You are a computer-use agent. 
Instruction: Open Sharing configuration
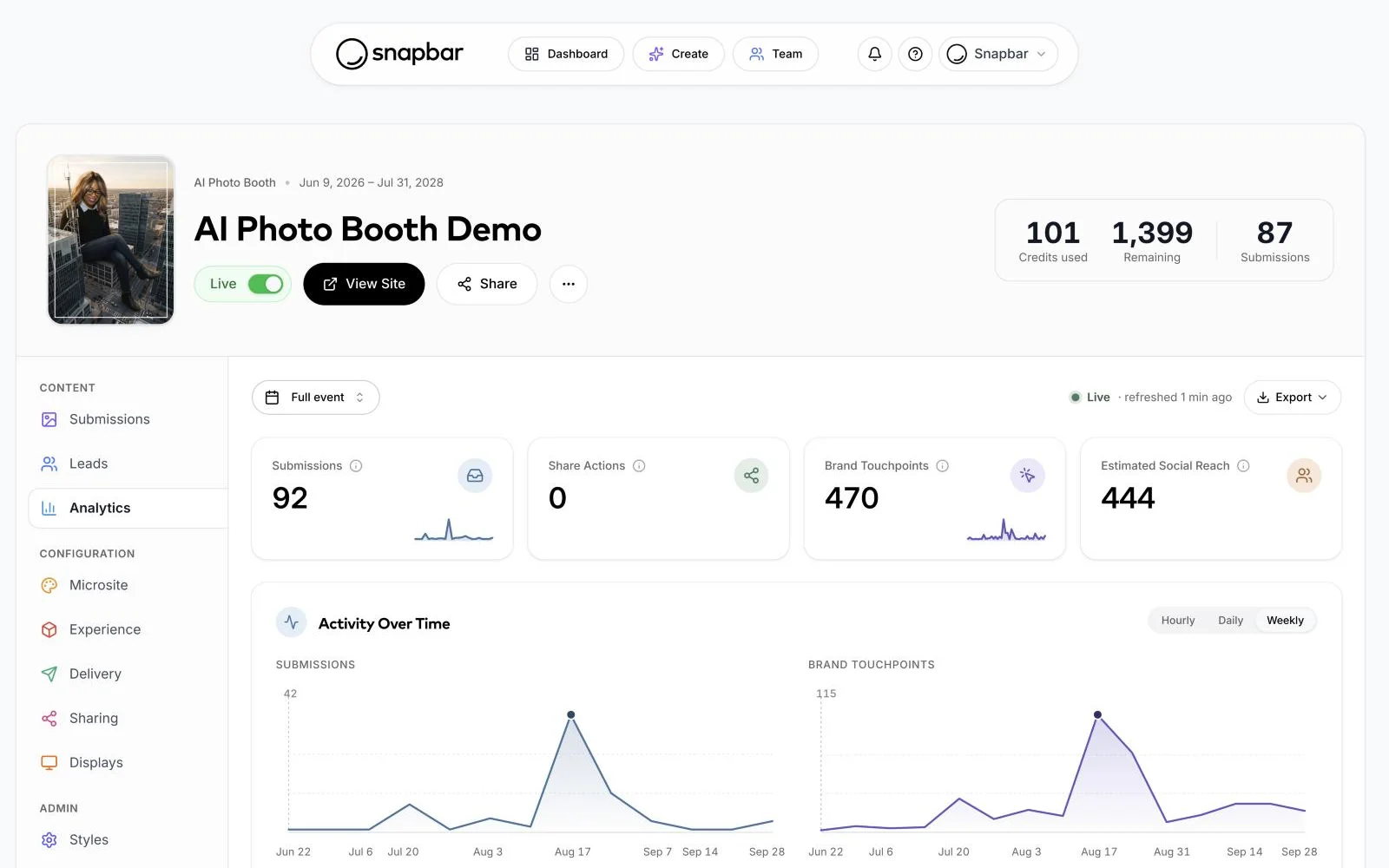coord(128,718)
